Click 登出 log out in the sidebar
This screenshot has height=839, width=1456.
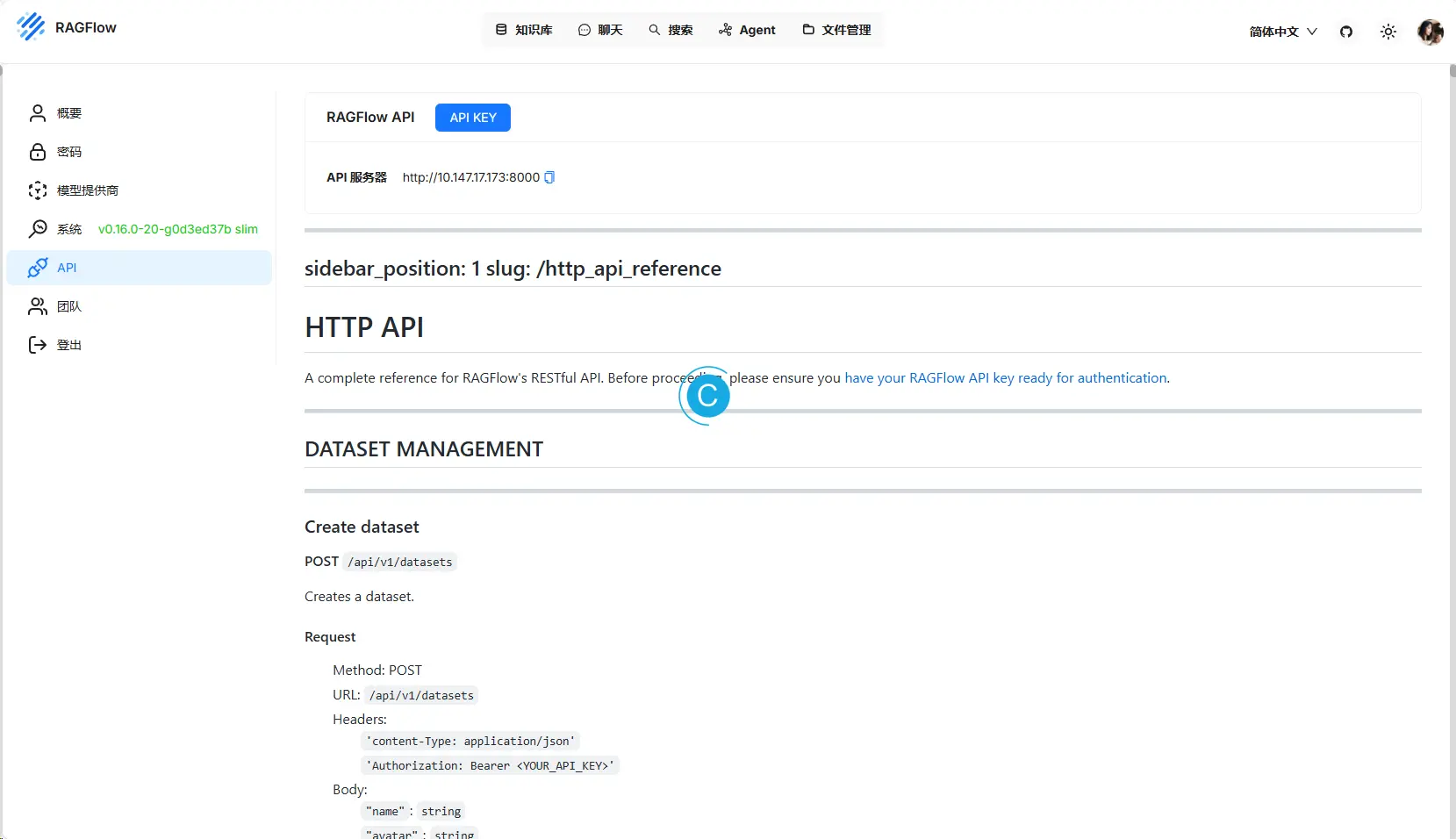(140, 345)
